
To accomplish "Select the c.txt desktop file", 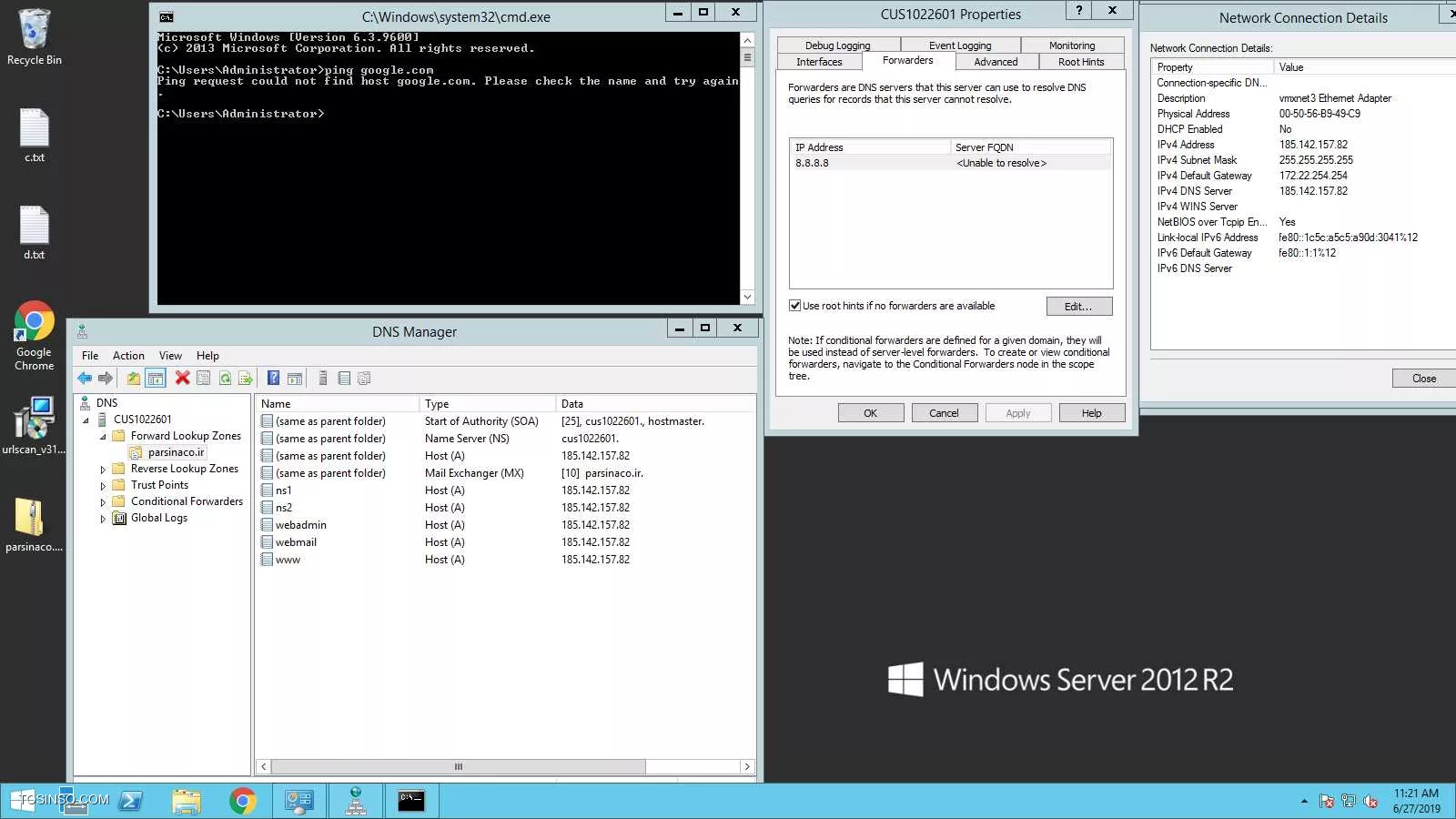I will point(34,136).
